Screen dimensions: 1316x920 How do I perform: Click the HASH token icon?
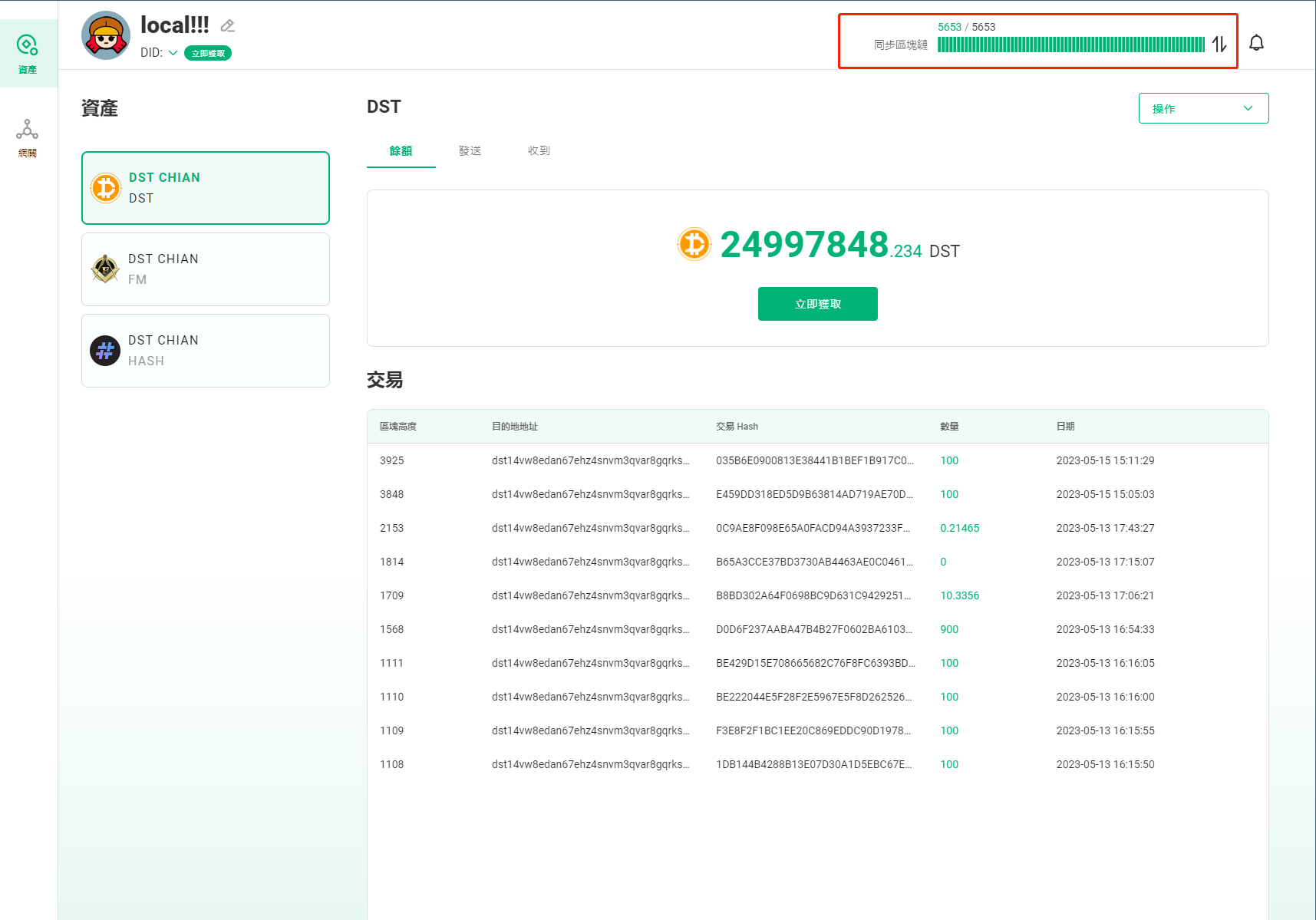[x=105, y=351]
